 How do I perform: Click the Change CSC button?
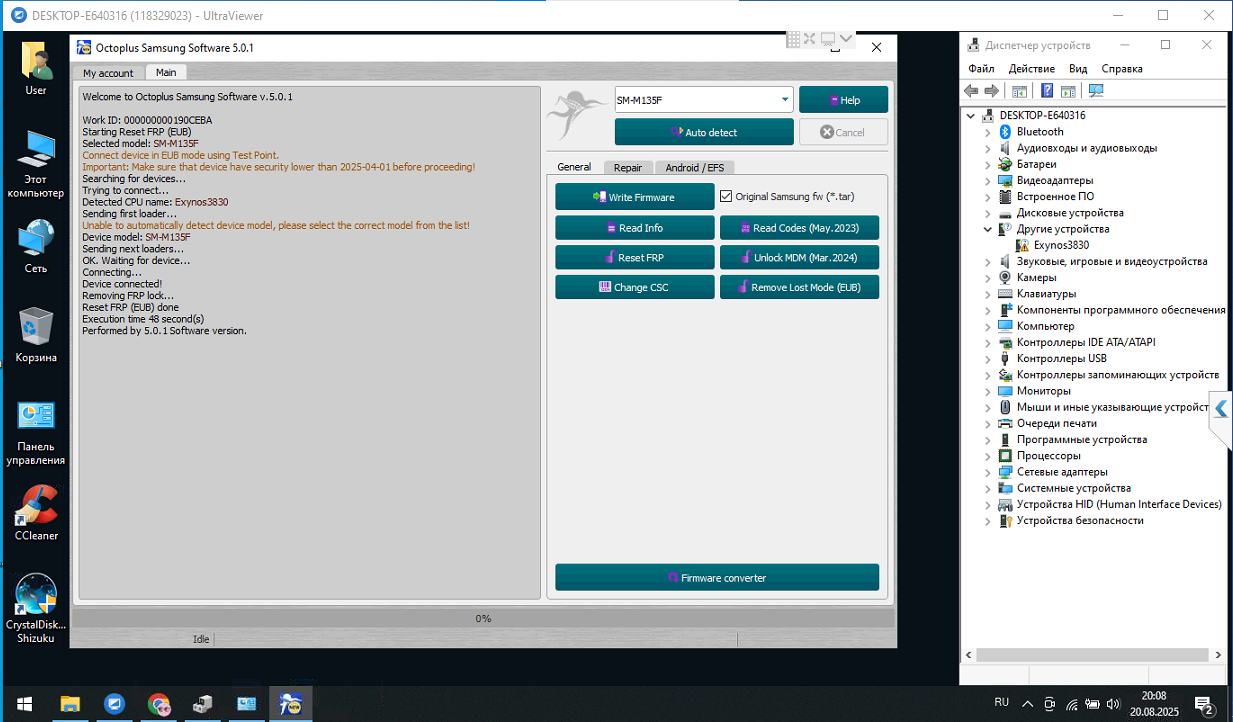coord(635,288)
